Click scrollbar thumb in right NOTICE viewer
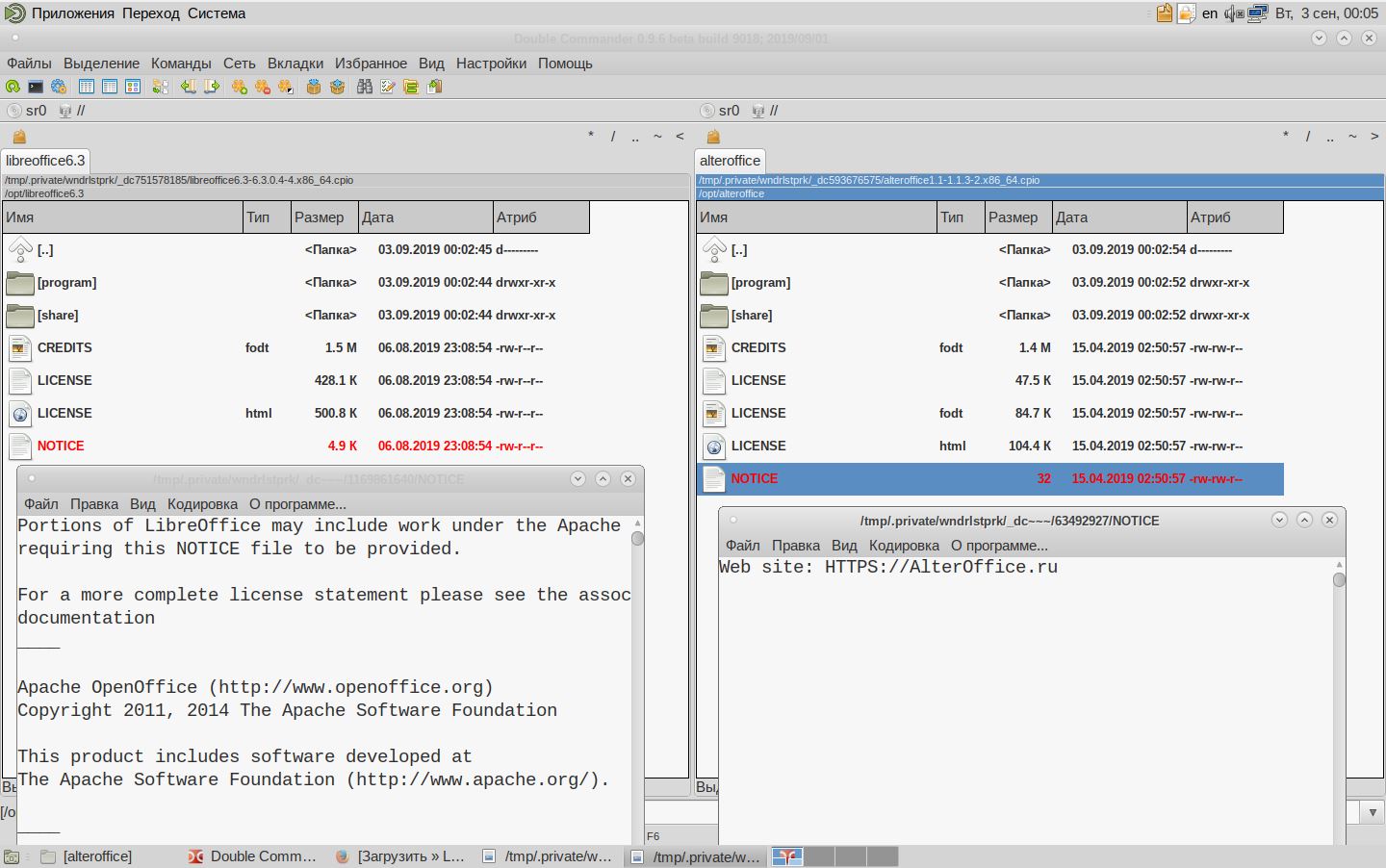The height and width of the screenshot is (868, 1386). (x=1339, y=579)
